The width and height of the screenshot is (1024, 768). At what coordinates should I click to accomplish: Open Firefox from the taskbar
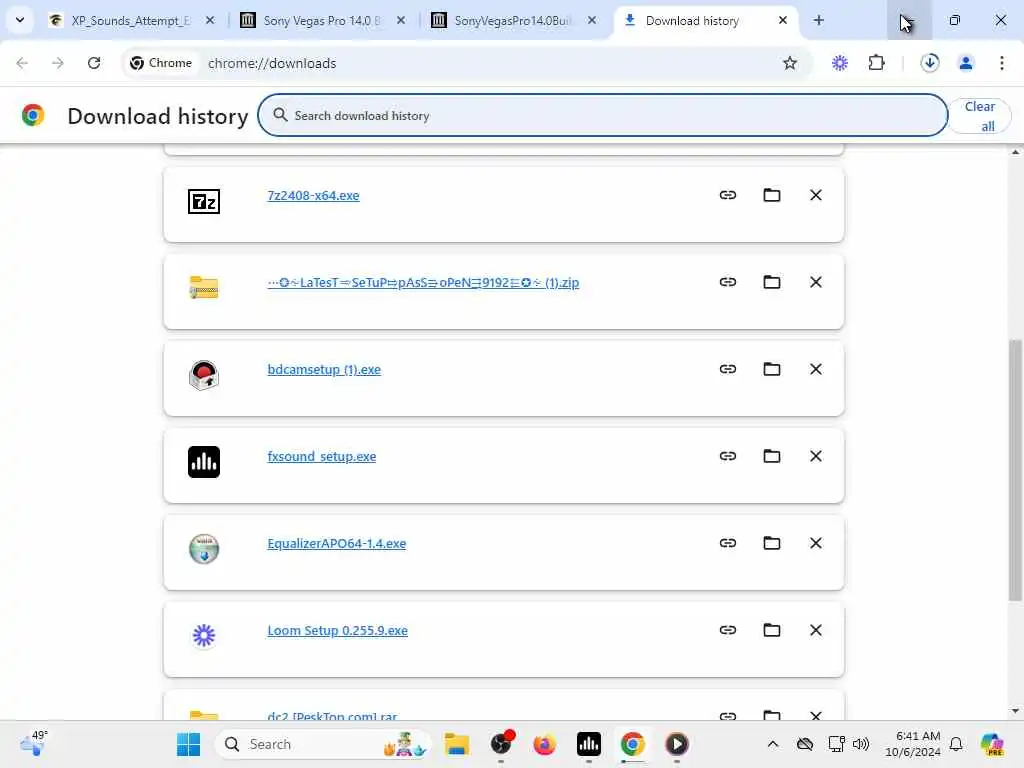point(544,744)
